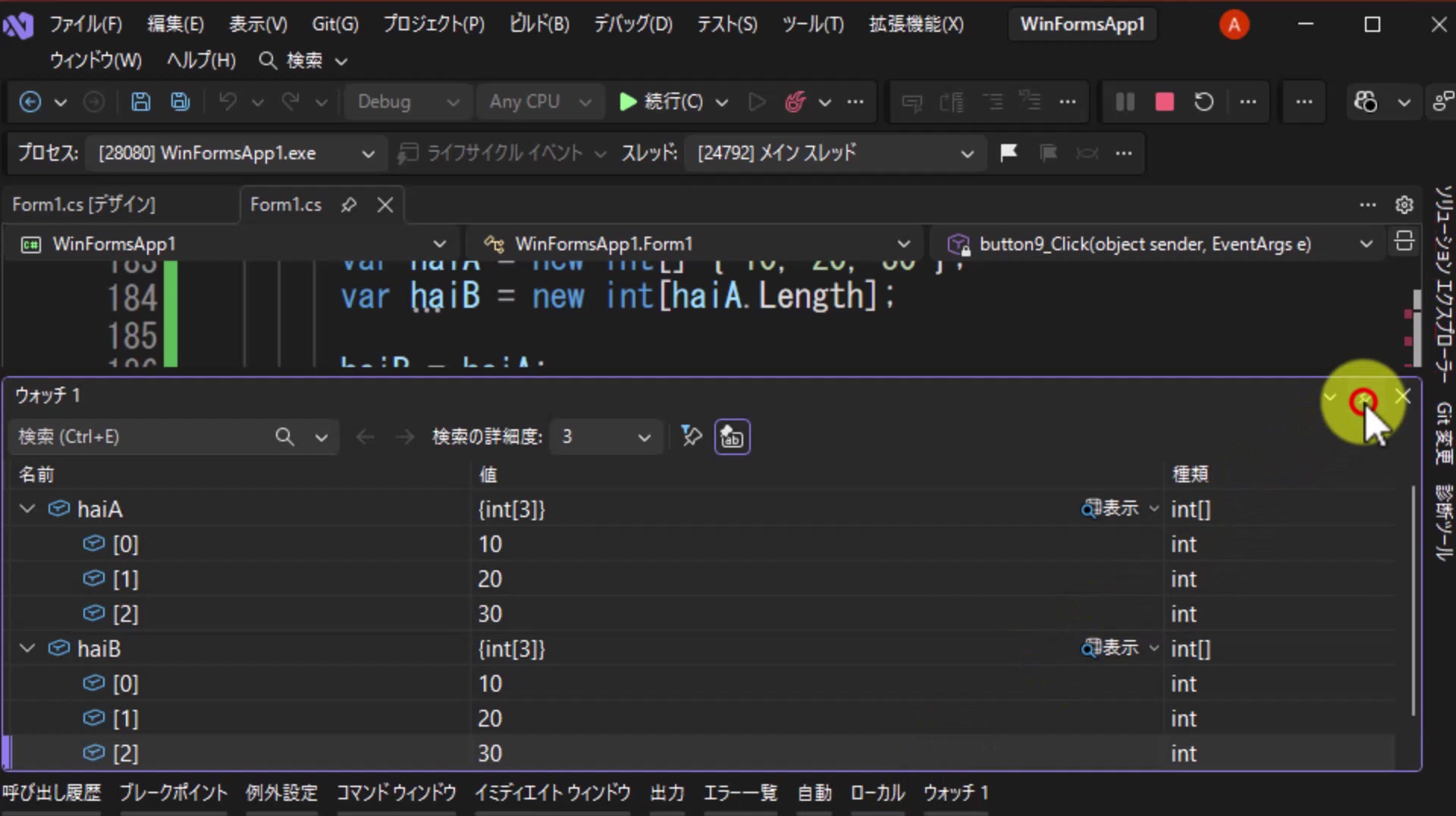Select haiB [2] row in watch

[698, 753]
